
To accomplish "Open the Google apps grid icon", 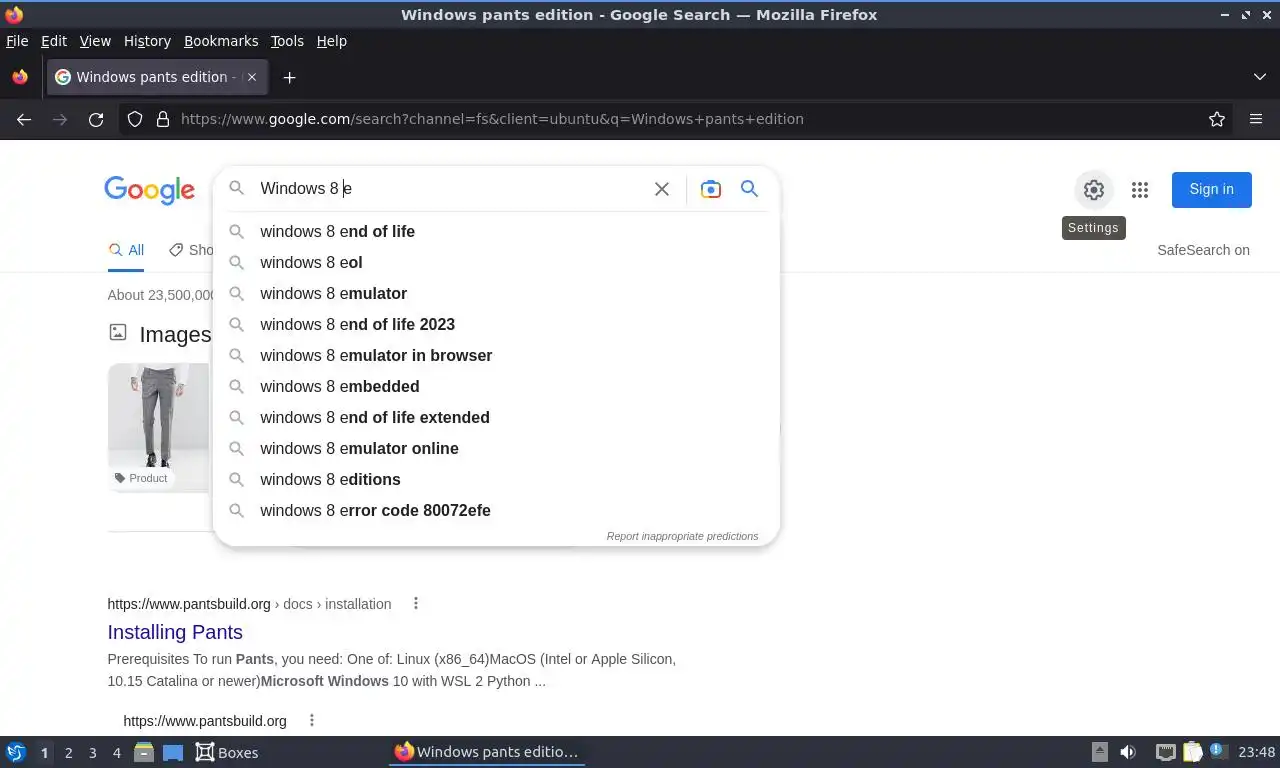I will [1139, 189].
